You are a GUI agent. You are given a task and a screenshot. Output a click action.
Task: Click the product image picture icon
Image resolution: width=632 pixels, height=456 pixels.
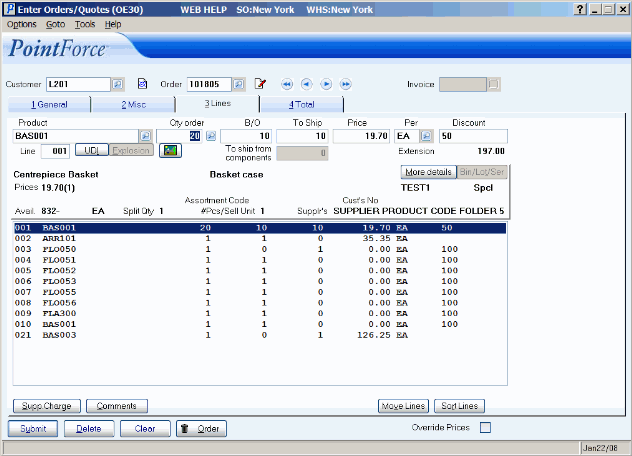pos(170,151)
